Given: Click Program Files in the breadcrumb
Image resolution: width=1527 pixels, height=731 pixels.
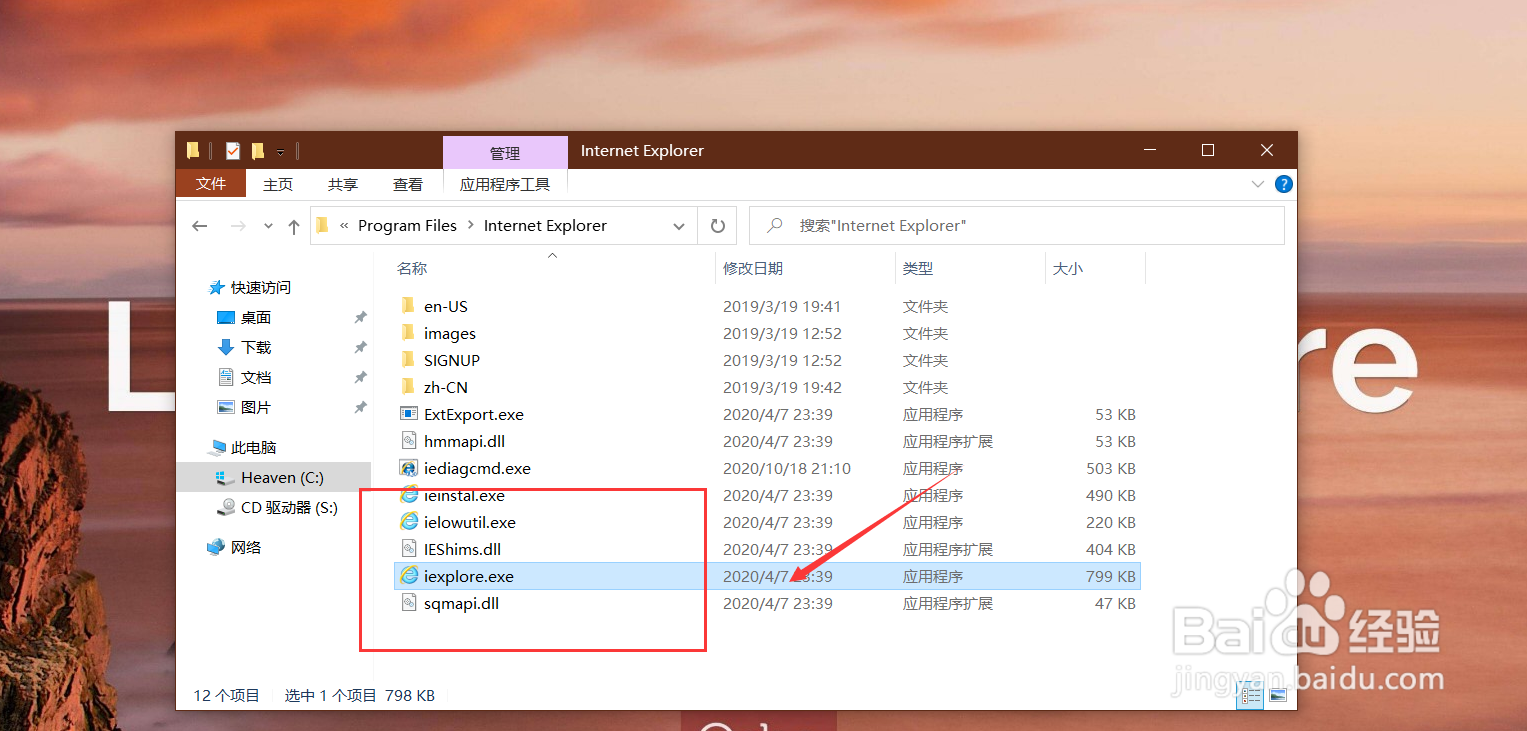Looking at the screenshot, I should 407,226.
